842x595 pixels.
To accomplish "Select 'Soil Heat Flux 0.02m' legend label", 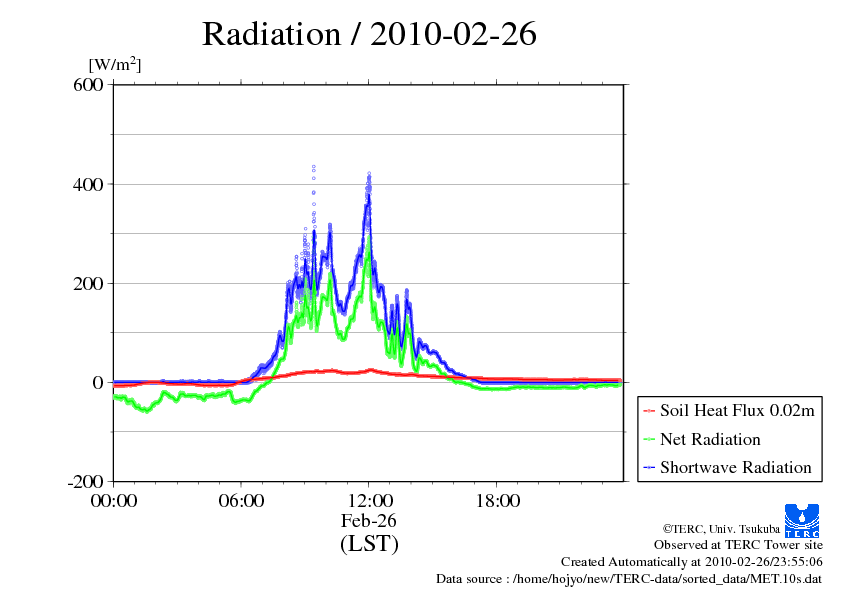I will pyautogui.click(x=737, y=411).
